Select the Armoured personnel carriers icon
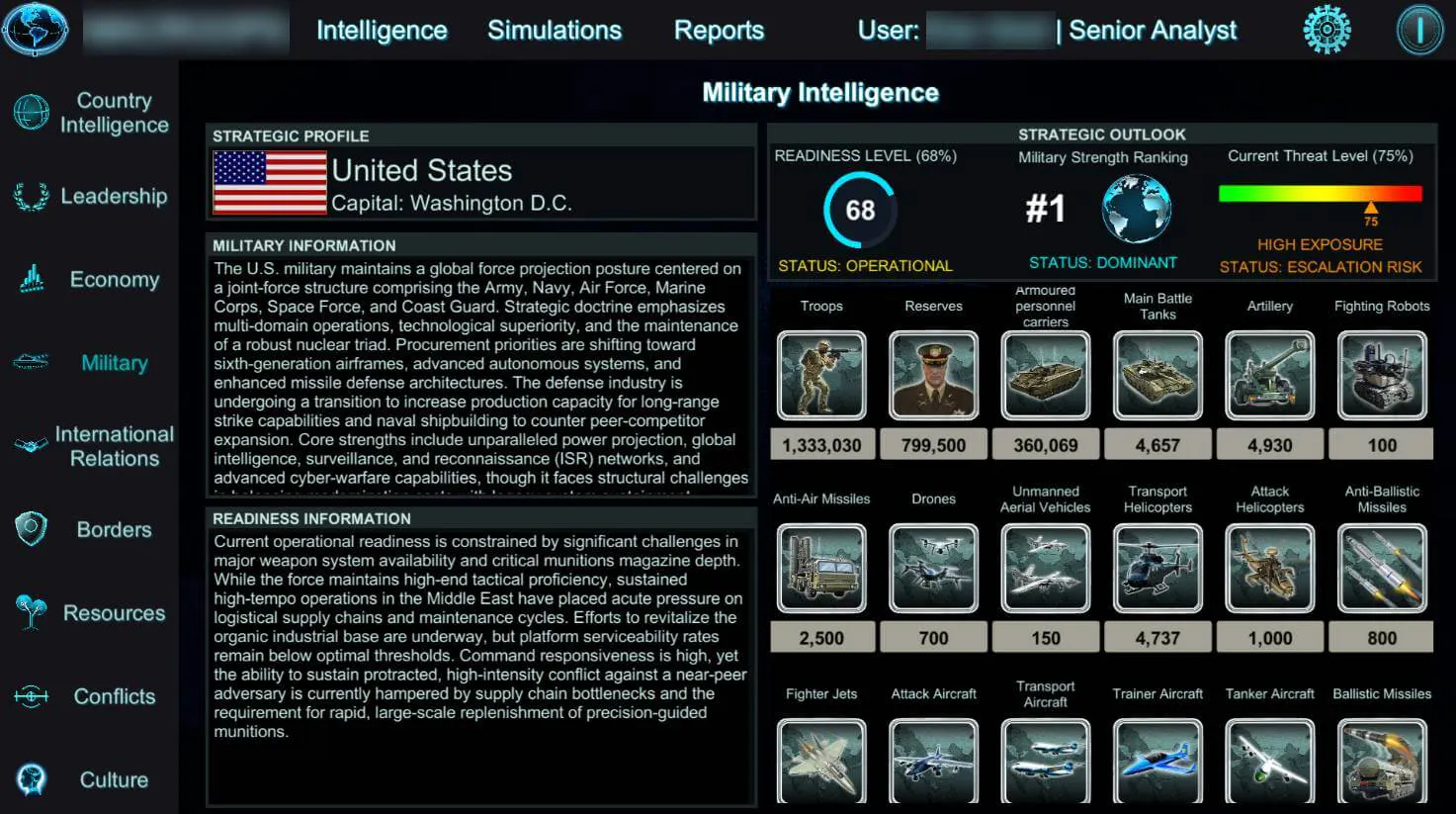This screenshot has width=1456, height=814. tap(1046, 375)
